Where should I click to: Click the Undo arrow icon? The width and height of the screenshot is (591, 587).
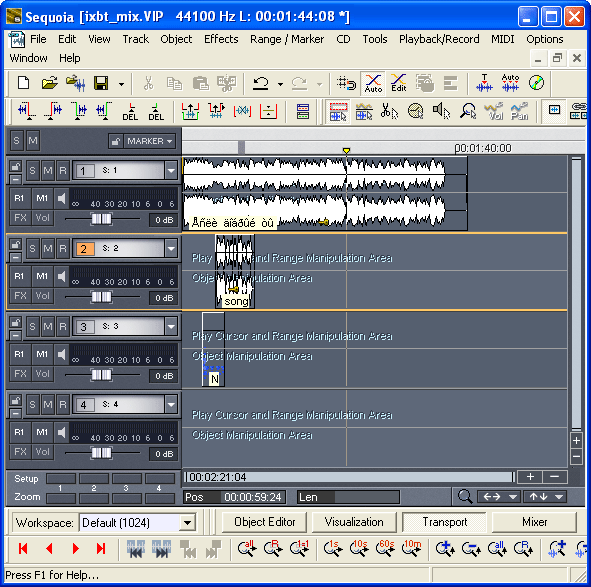[x=260, y=83]
